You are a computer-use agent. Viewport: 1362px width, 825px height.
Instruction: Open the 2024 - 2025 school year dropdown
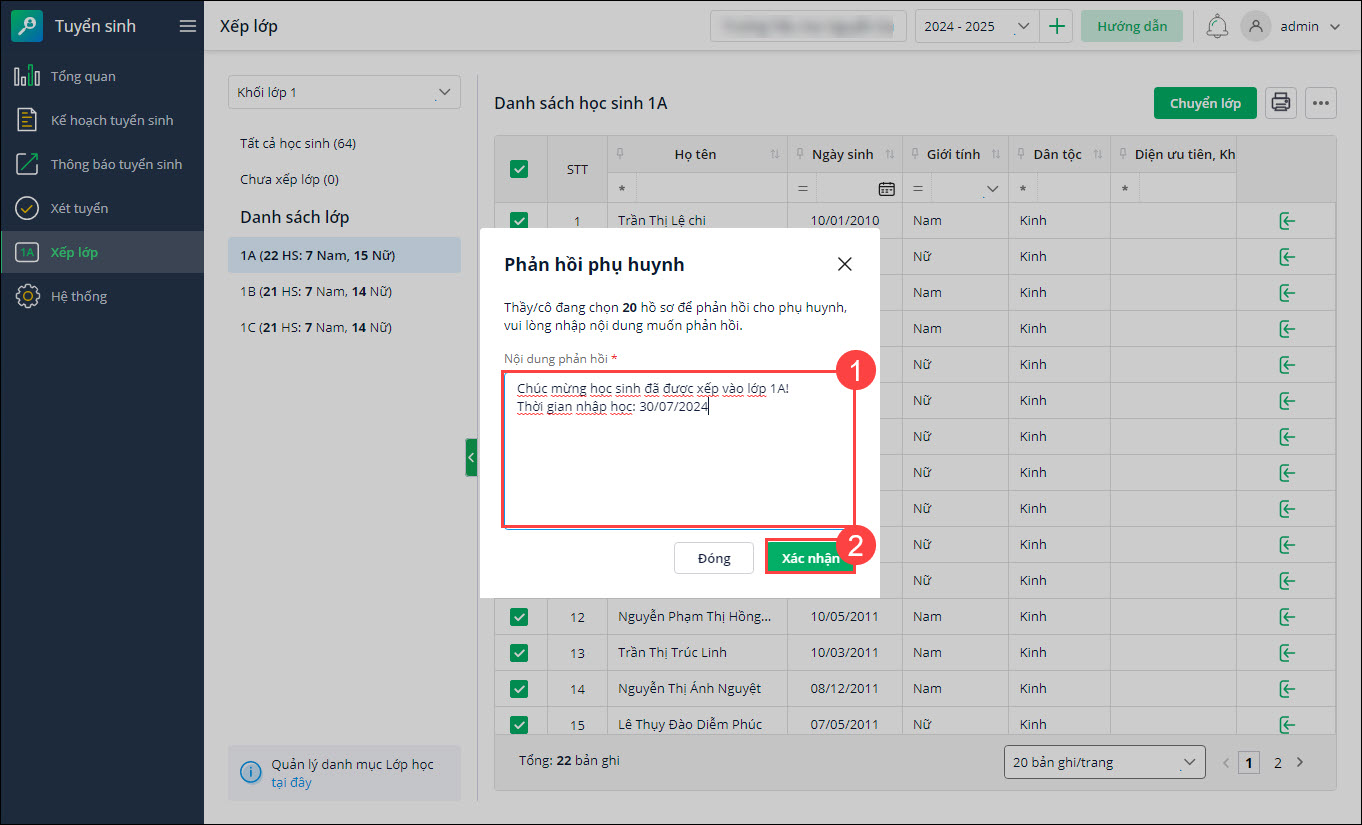pos(977,26)
